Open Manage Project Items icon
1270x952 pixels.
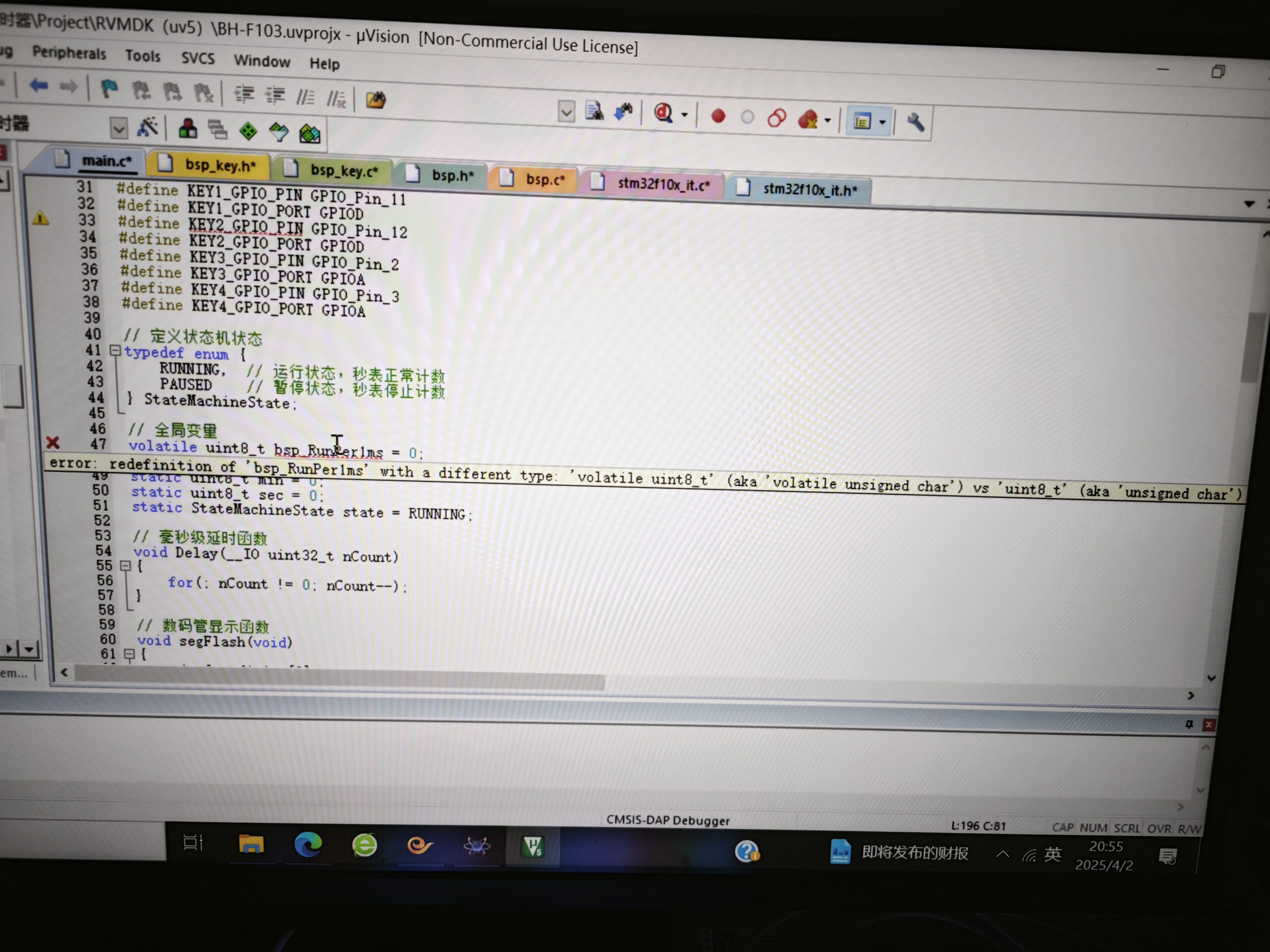[188, 129]
